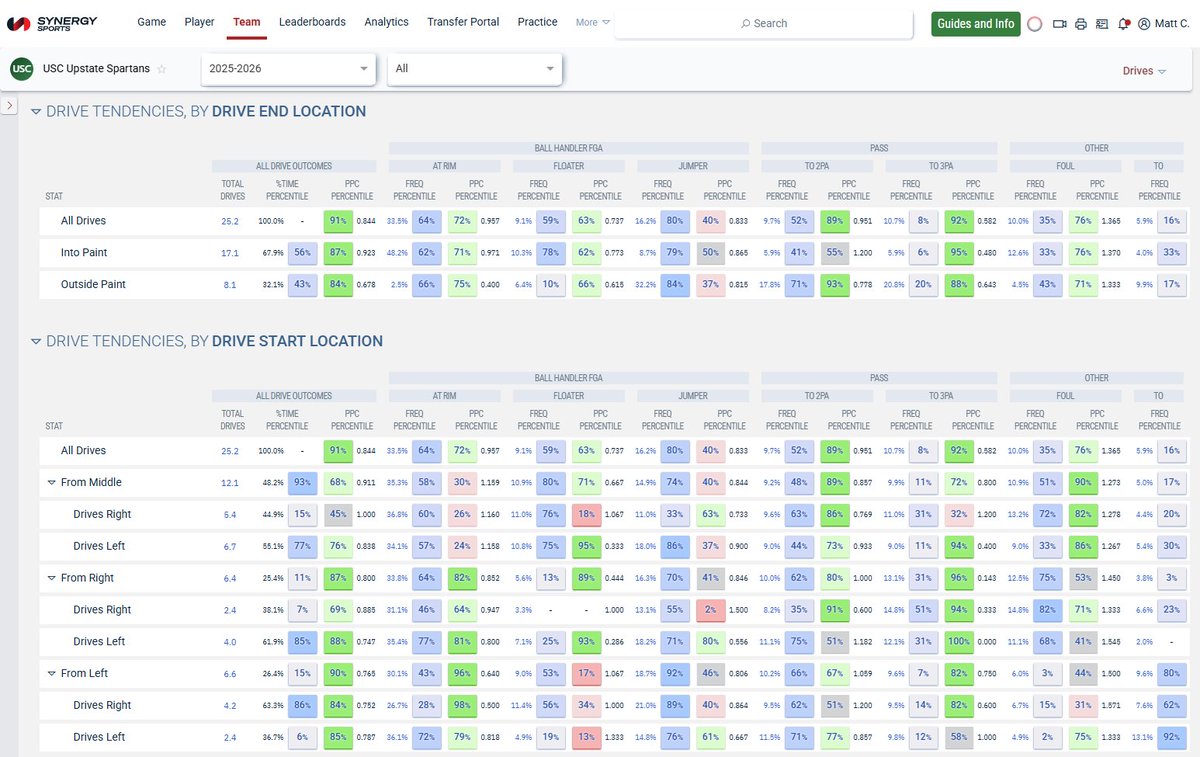This screenshot has width=1200, height=757.
Task: Collapse Drive Tendencies by Drive Start Location
Action: [36, 342]
